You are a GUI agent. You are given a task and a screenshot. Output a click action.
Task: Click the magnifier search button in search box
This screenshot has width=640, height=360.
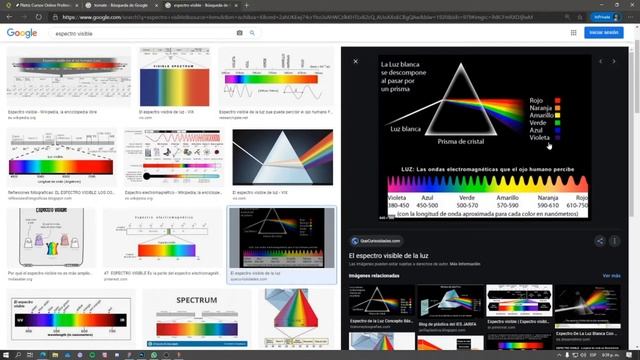pyautogui.click(x=252, y=33)
